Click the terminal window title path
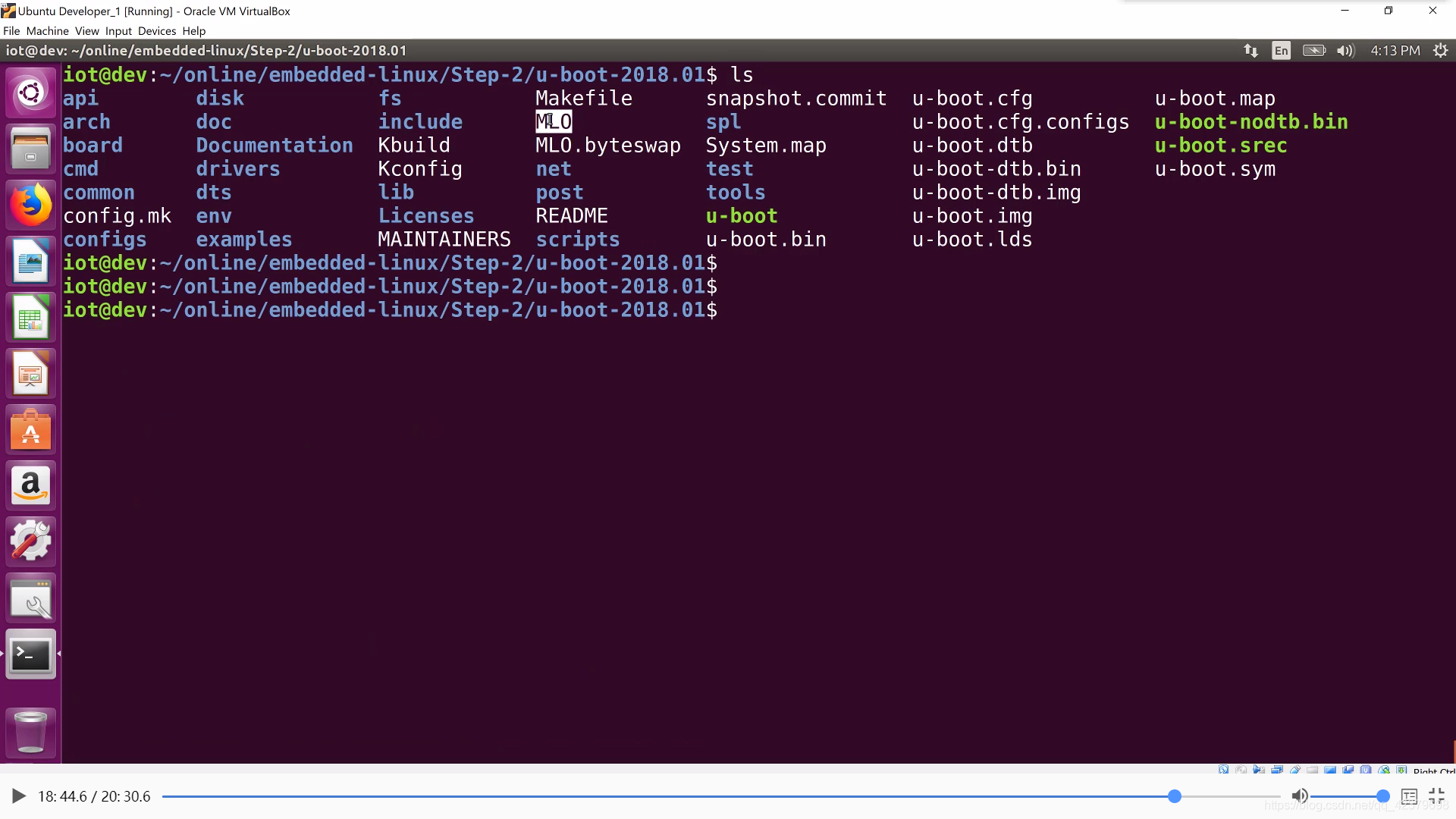The image size is (1456, 819). (x=206, y=51)
